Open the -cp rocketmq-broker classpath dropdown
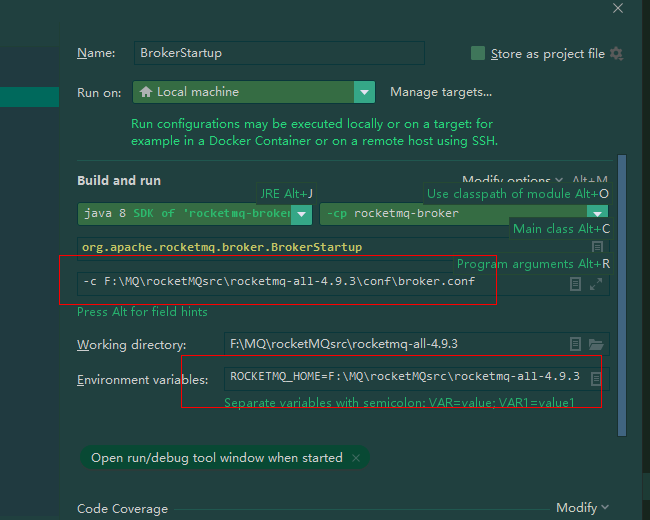 [597, 213]
